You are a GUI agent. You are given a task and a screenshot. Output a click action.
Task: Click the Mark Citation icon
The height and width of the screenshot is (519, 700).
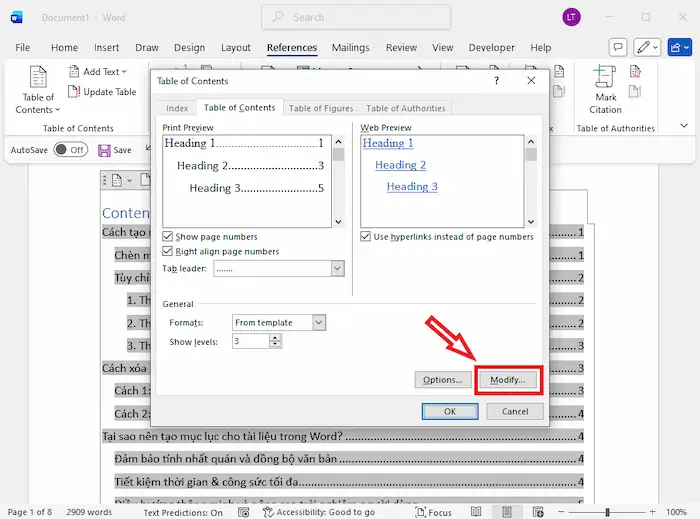(604, 78)
